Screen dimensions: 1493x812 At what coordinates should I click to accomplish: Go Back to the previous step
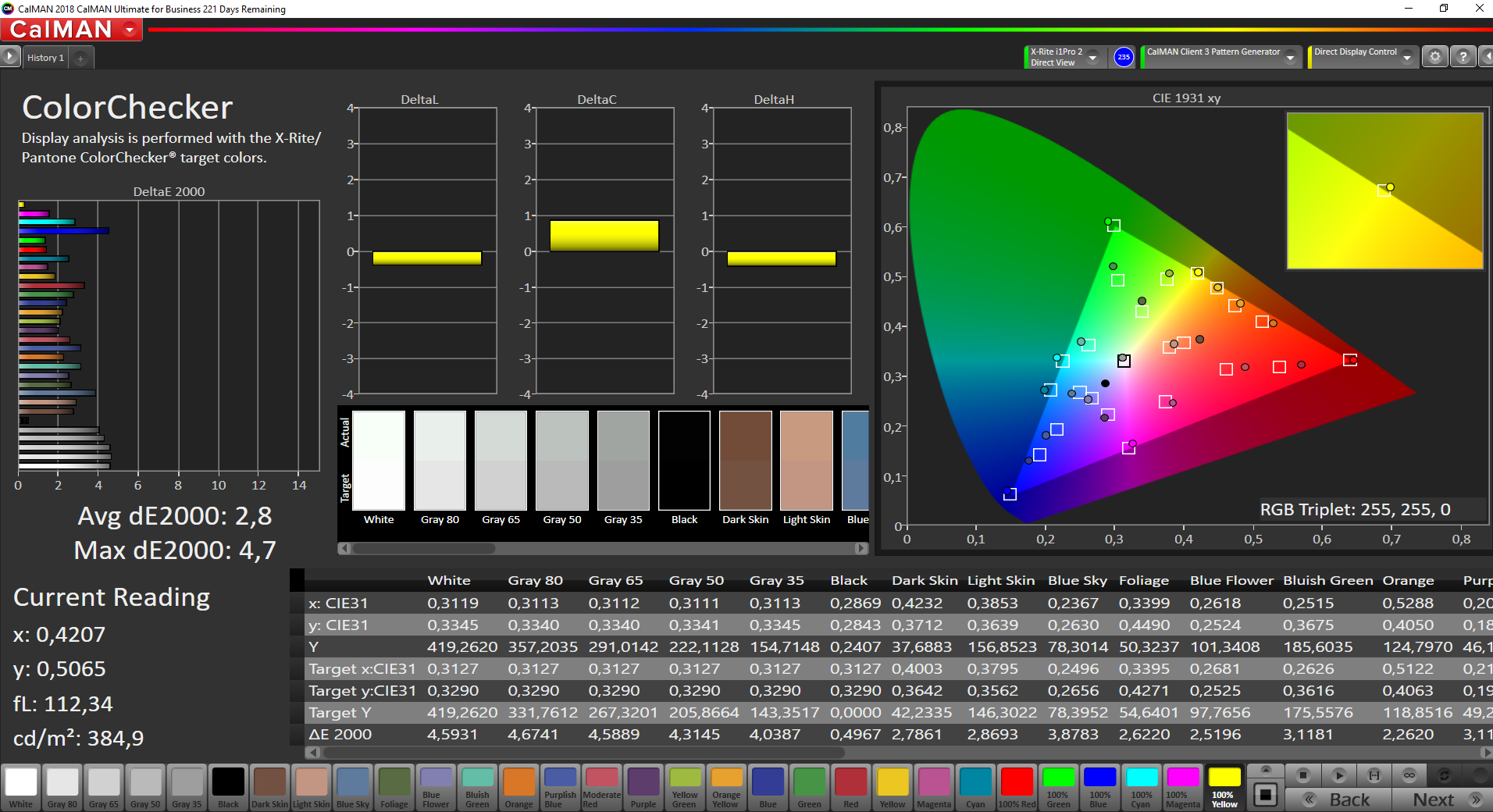click(x=1338, y=800)
